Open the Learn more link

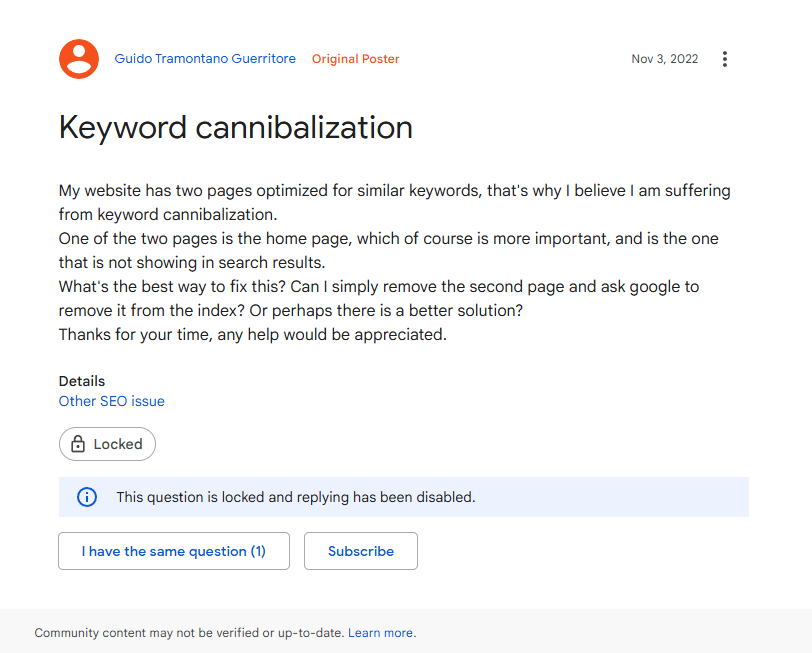coord(380,633)
